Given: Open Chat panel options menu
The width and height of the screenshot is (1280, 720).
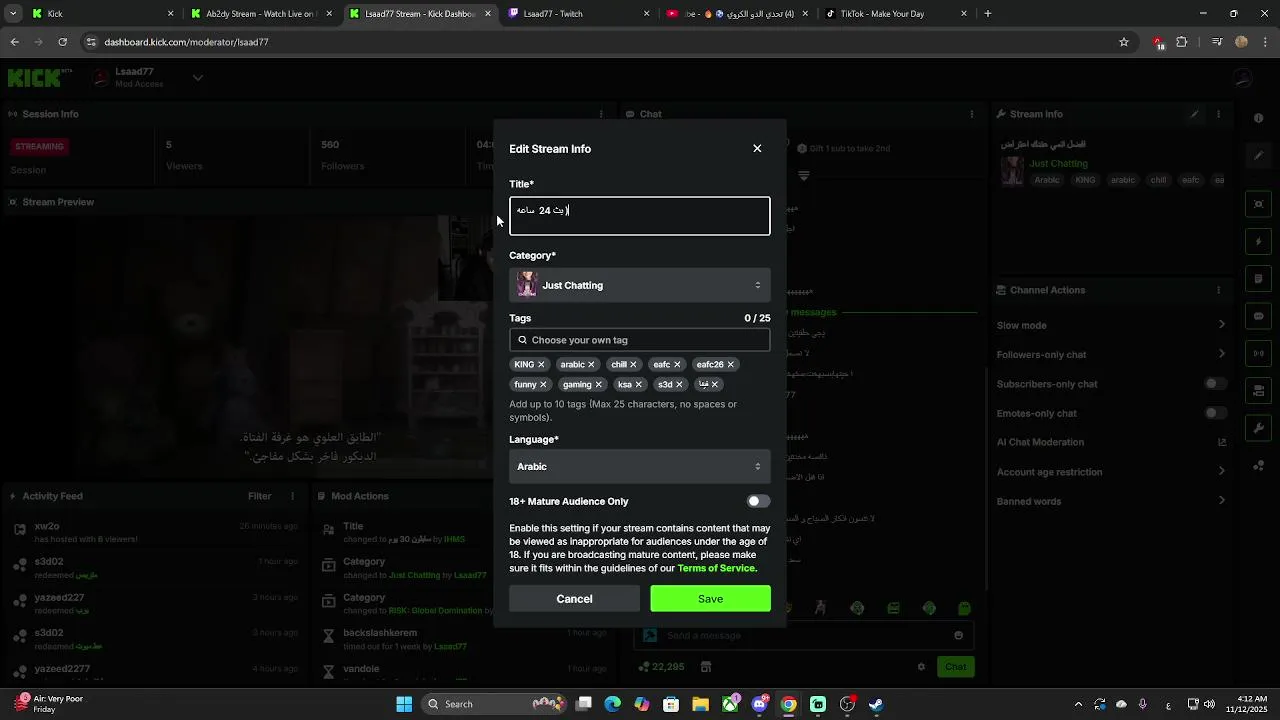Looking at the screenshot, I should [971, 114].
